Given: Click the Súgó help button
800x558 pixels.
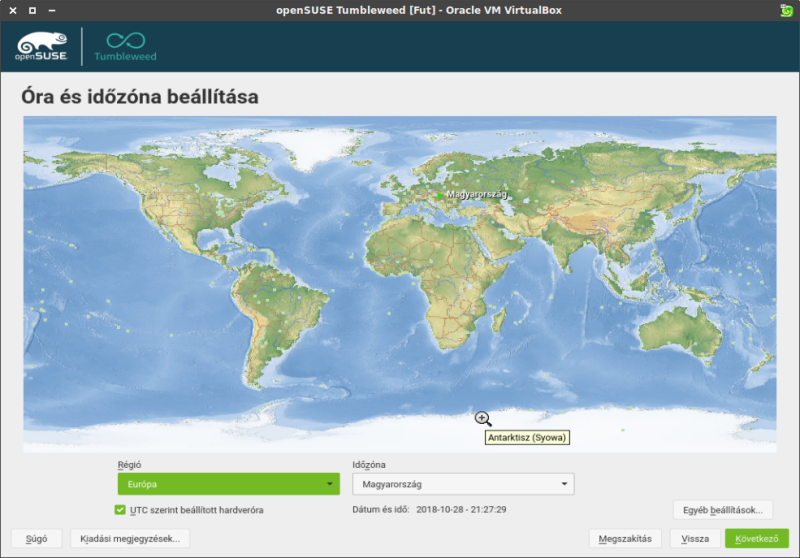Looking at the screenshot, I should (37, 538).
